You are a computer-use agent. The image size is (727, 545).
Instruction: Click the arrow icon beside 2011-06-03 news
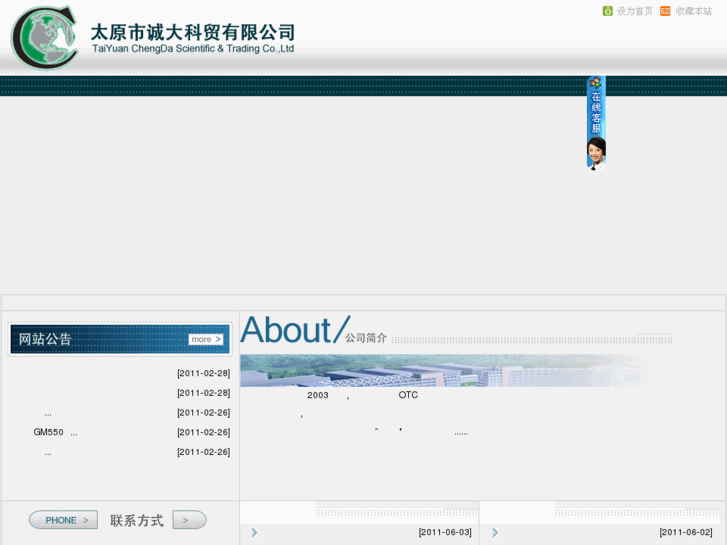click(x=254, y=532)
